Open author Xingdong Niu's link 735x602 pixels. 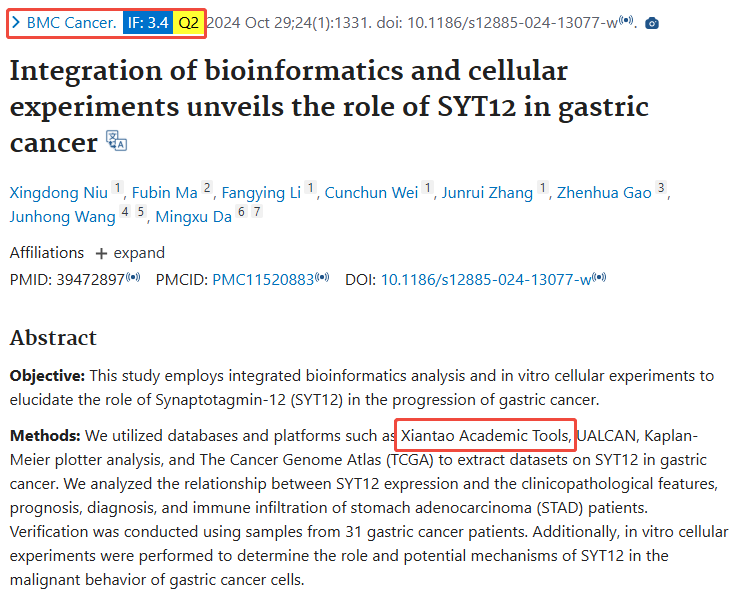(x=58, y=193)
